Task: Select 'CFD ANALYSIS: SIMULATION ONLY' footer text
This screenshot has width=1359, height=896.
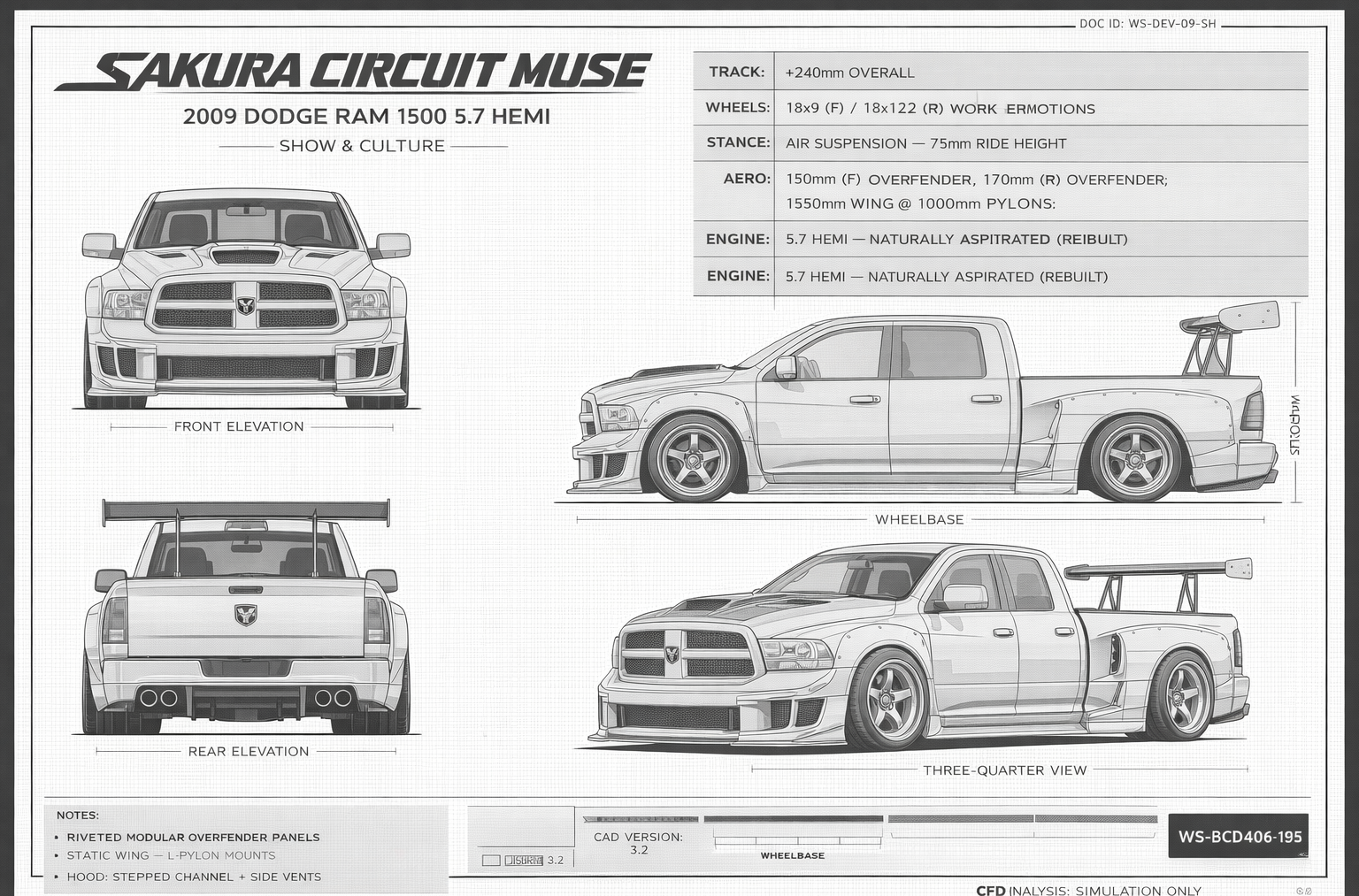Action: click(1089, 890)
